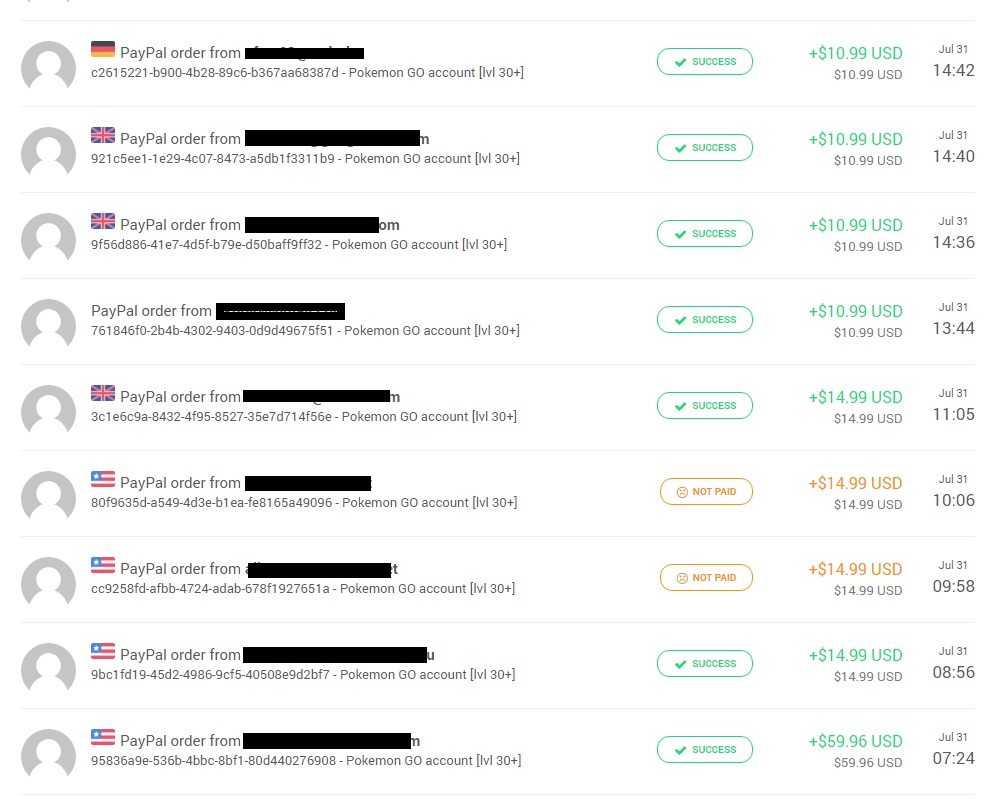Click the US flag icon on 10:06 order
The height and width of the screenshot is (799, 990).
103,479
